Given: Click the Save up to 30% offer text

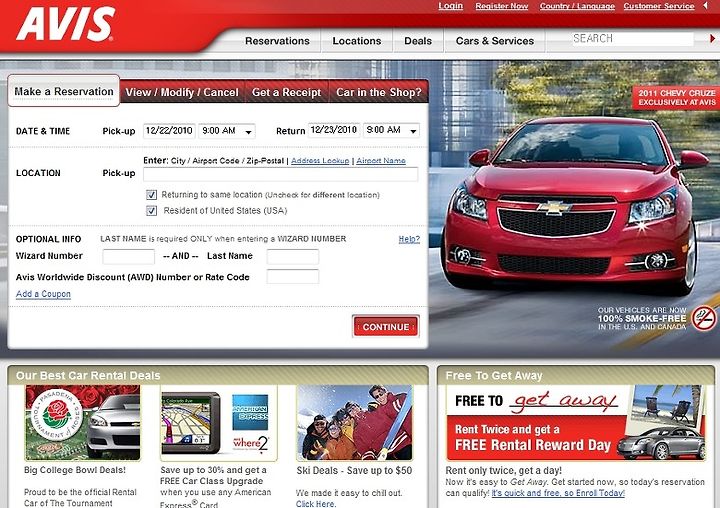Looking at the screenshot, I should 216,487.
